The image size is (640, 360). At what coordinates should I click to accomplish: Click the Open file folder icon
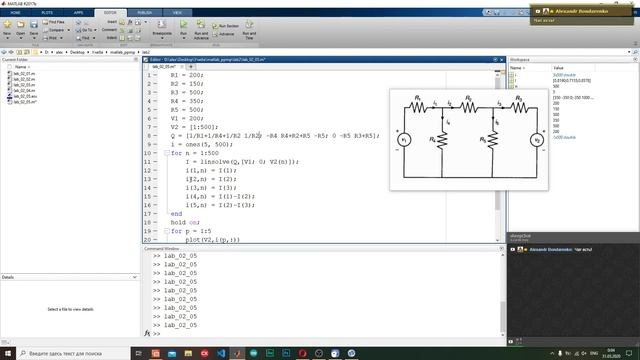(20, 25)
